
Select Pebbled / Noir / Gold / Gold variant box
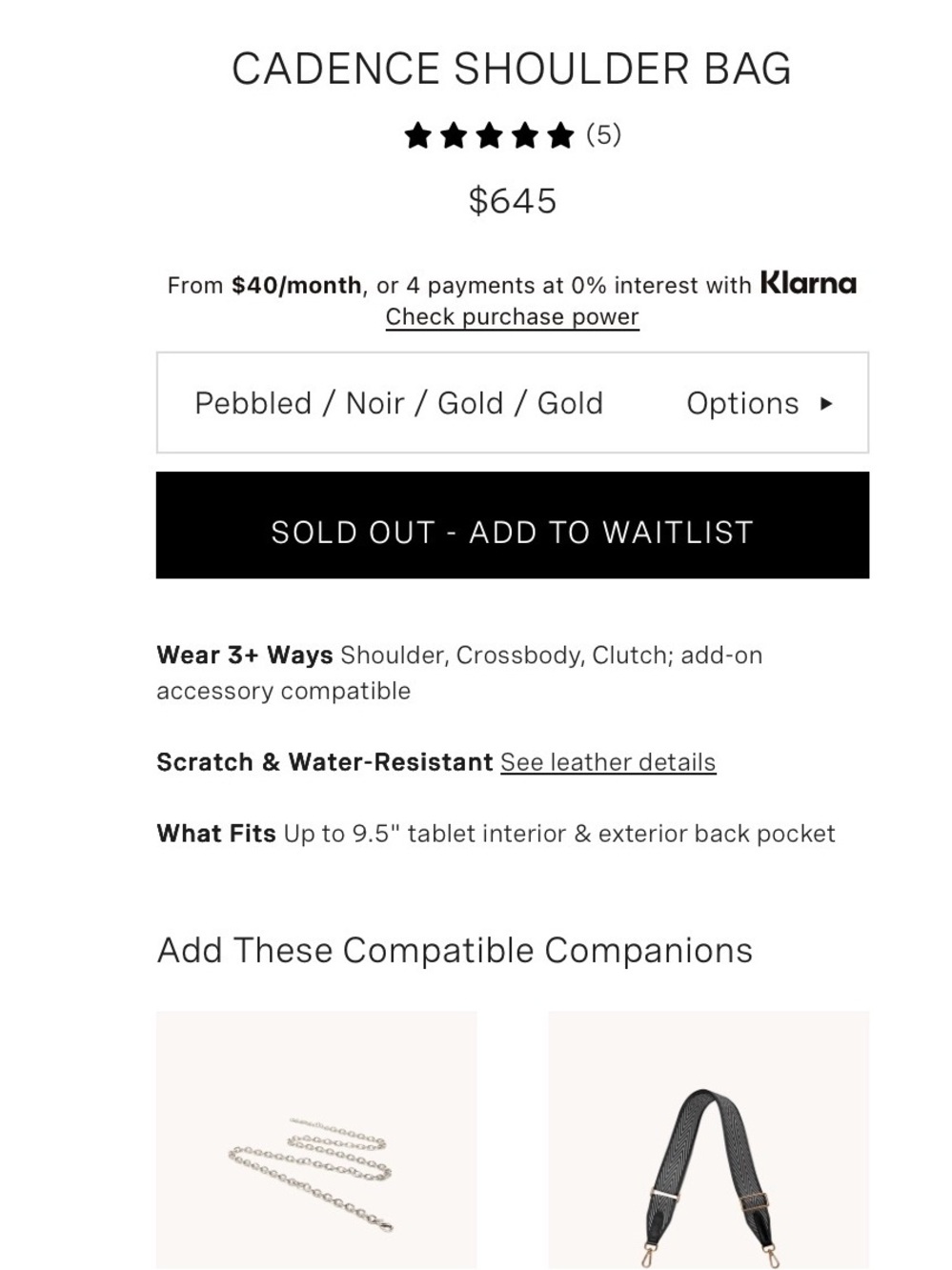click(x=513, y=403)
